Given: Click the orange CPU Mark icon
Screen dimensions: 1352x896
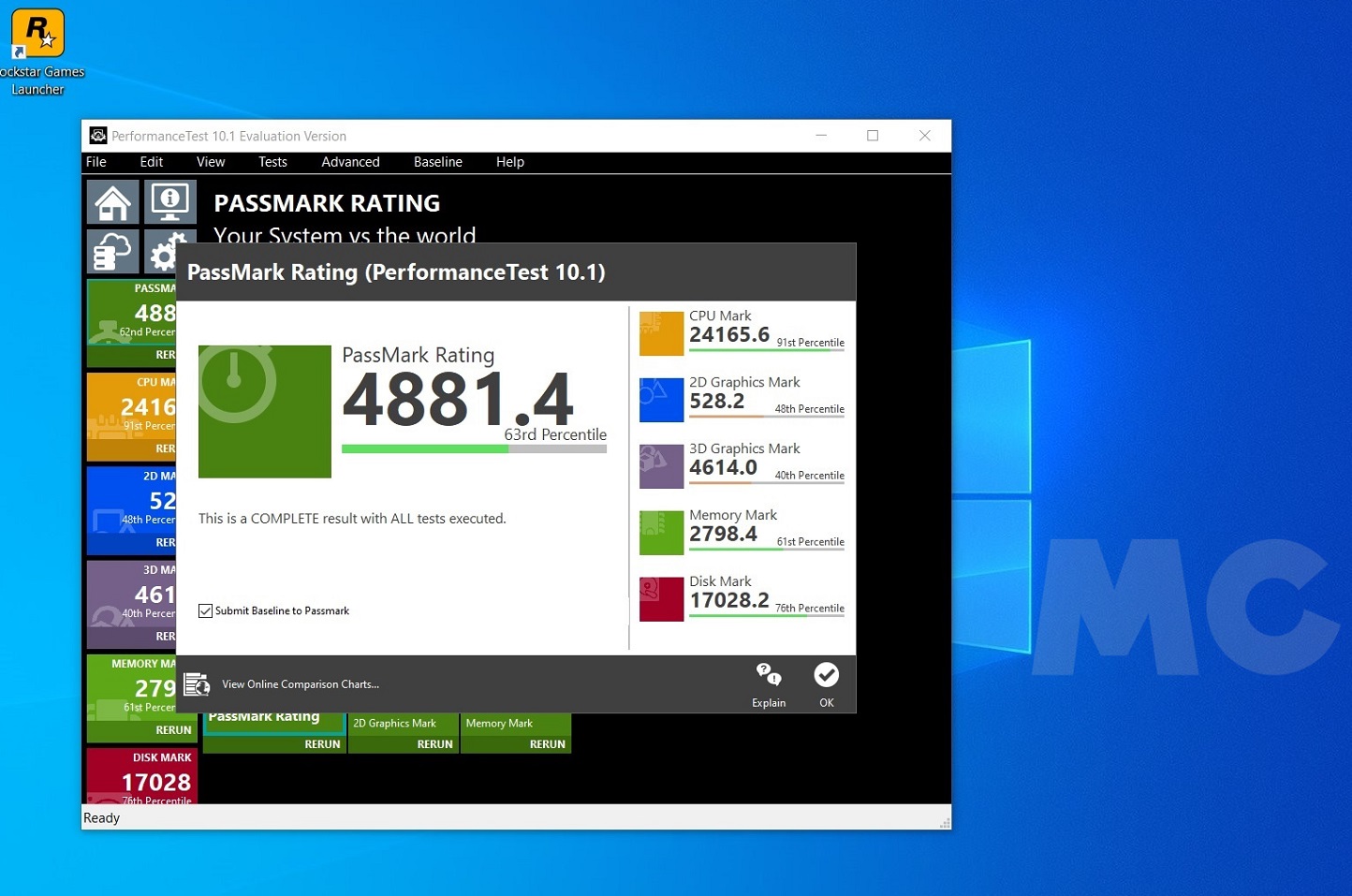Looking at the screenshot, I should [x=661, y=334].
